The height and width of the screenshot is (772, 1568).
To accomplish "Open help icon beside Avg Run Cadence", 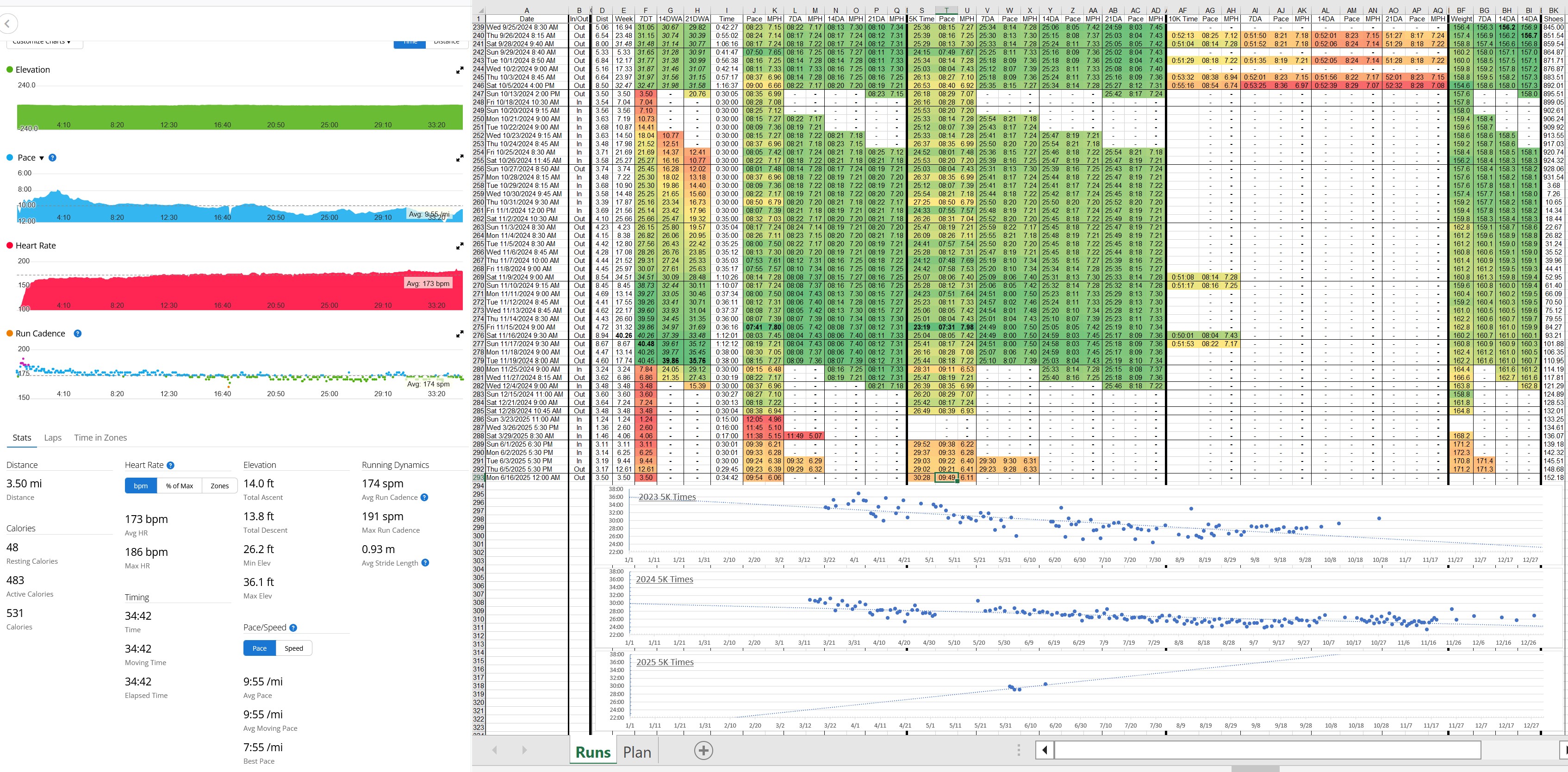I will pyautogui.click(x=424, y=498).
